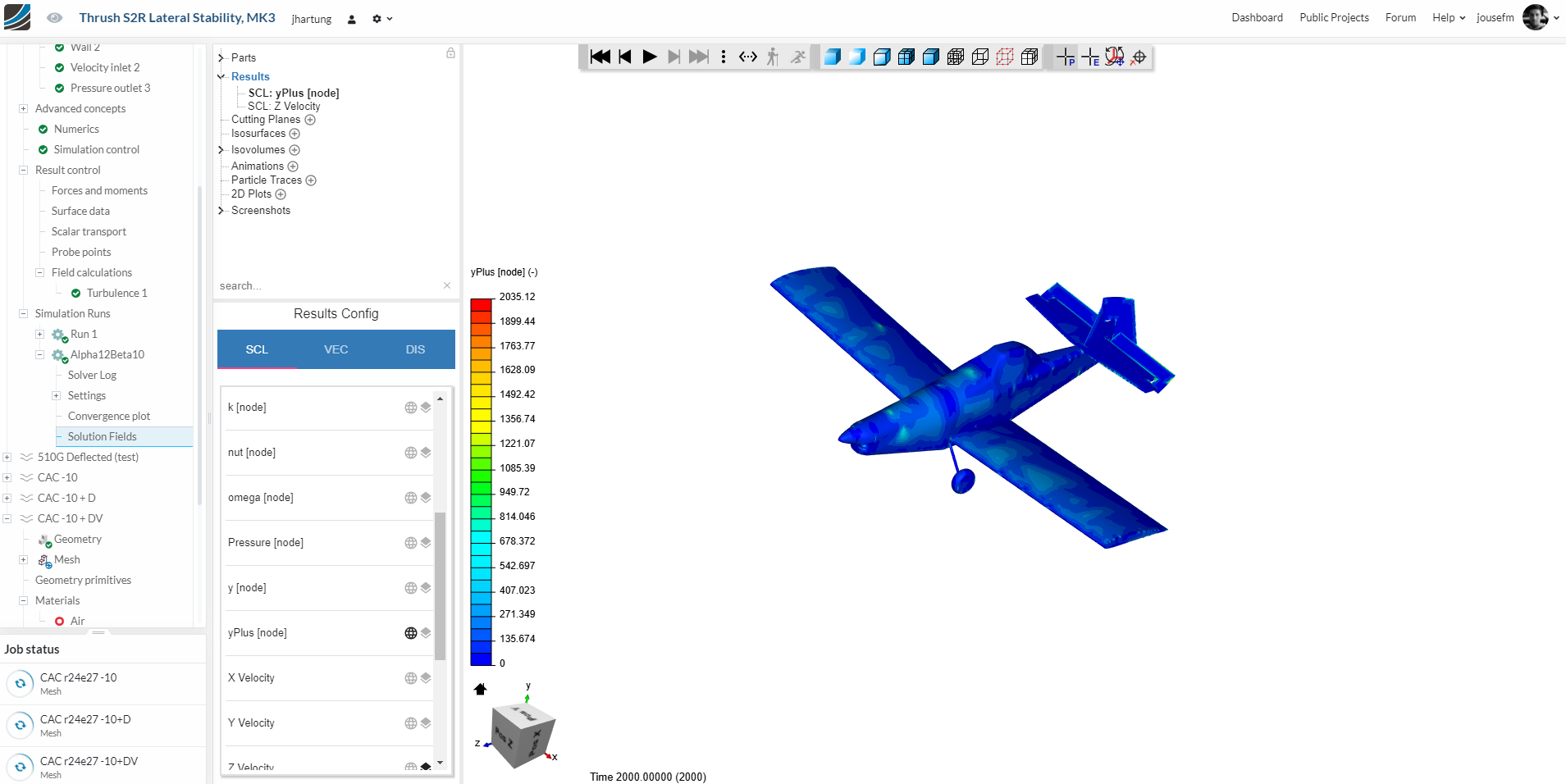Viewport: 1566px width, 784px height.
Task: Click the person icon next to jhartung
Action: coord(352,19)
